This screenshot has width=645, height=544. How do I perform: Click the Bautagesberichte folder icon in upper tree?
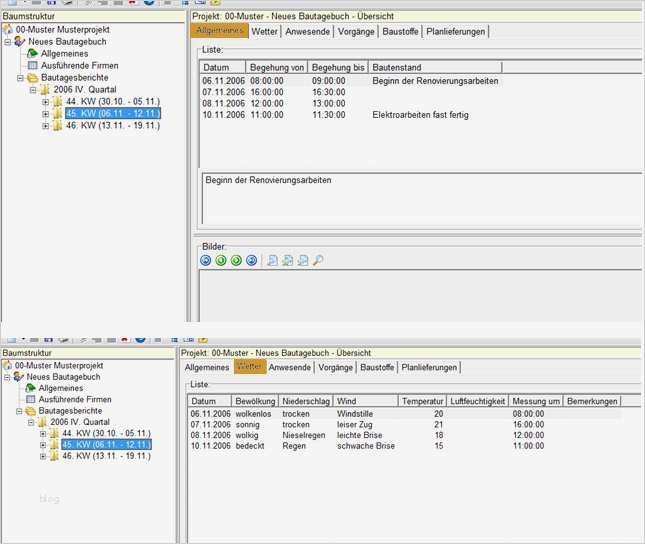point(32,77)
